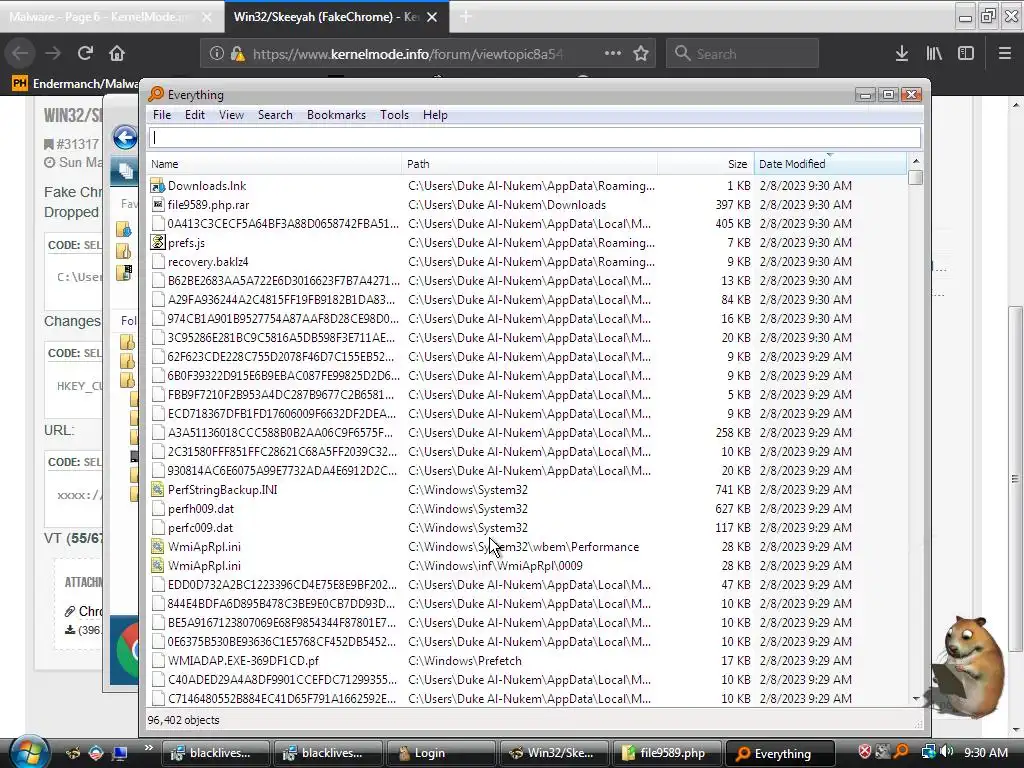This screenshot has height=768, width=1024.
Task: Sort results by Size column
Action: [706, 164]
